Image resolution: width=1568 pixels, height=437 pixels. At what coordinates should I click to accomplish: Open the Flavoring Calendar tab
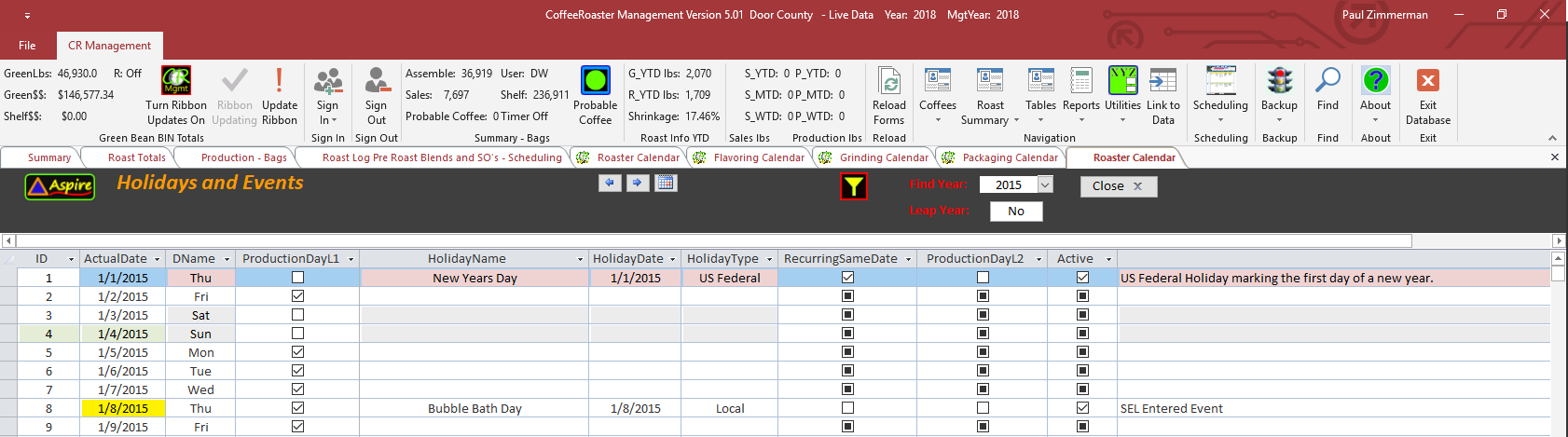coord(749,157)
